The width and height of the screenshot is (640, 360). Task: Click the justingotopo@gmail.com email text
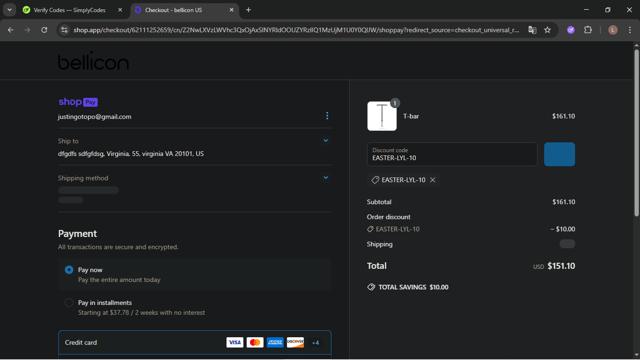[95, 117]
